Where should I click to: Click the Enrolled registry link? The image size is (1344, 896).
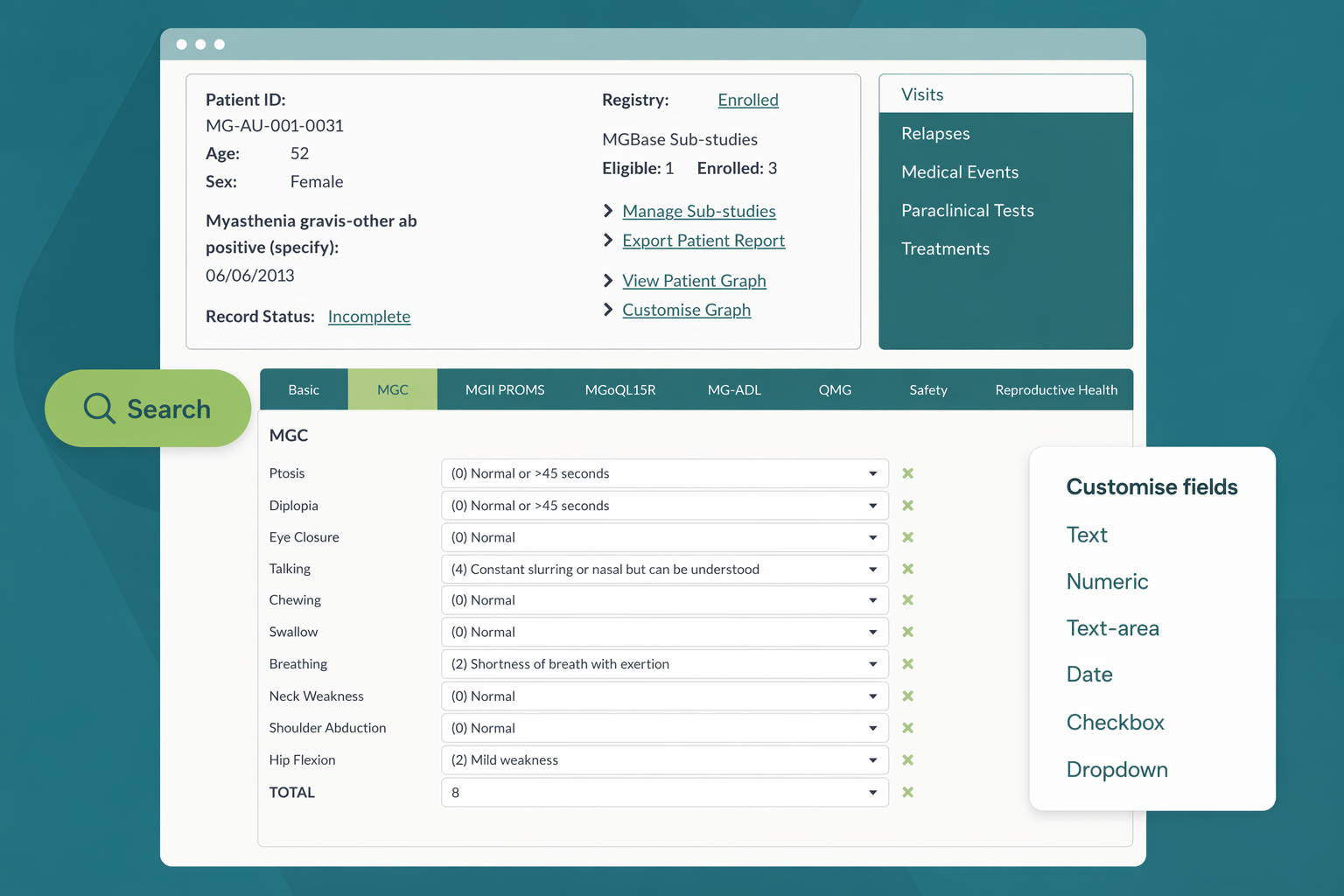(748, 100)
